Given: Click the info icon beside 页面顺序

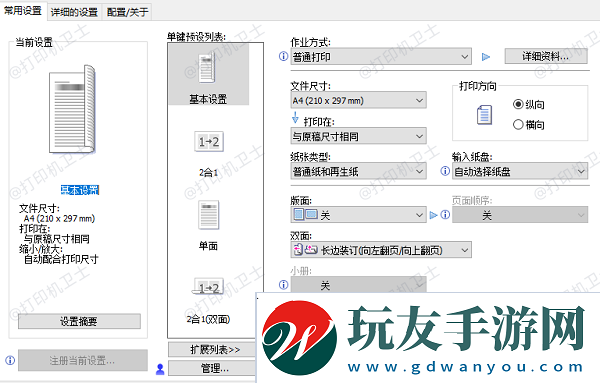Looking at the screenshot, I should pos(445,215).
